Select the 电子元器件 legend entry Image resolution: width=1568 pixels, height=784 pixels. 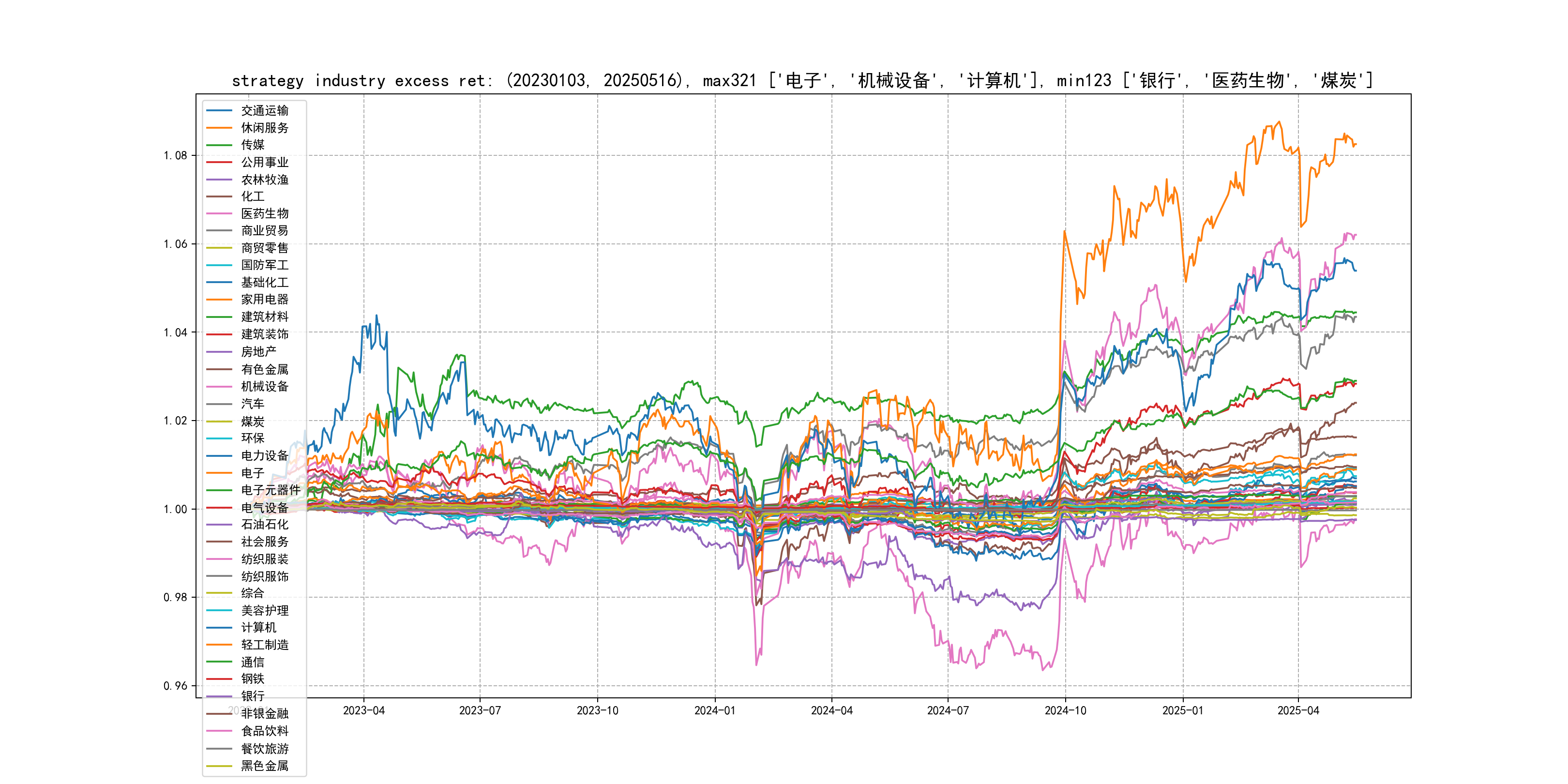tap(270, 490)
